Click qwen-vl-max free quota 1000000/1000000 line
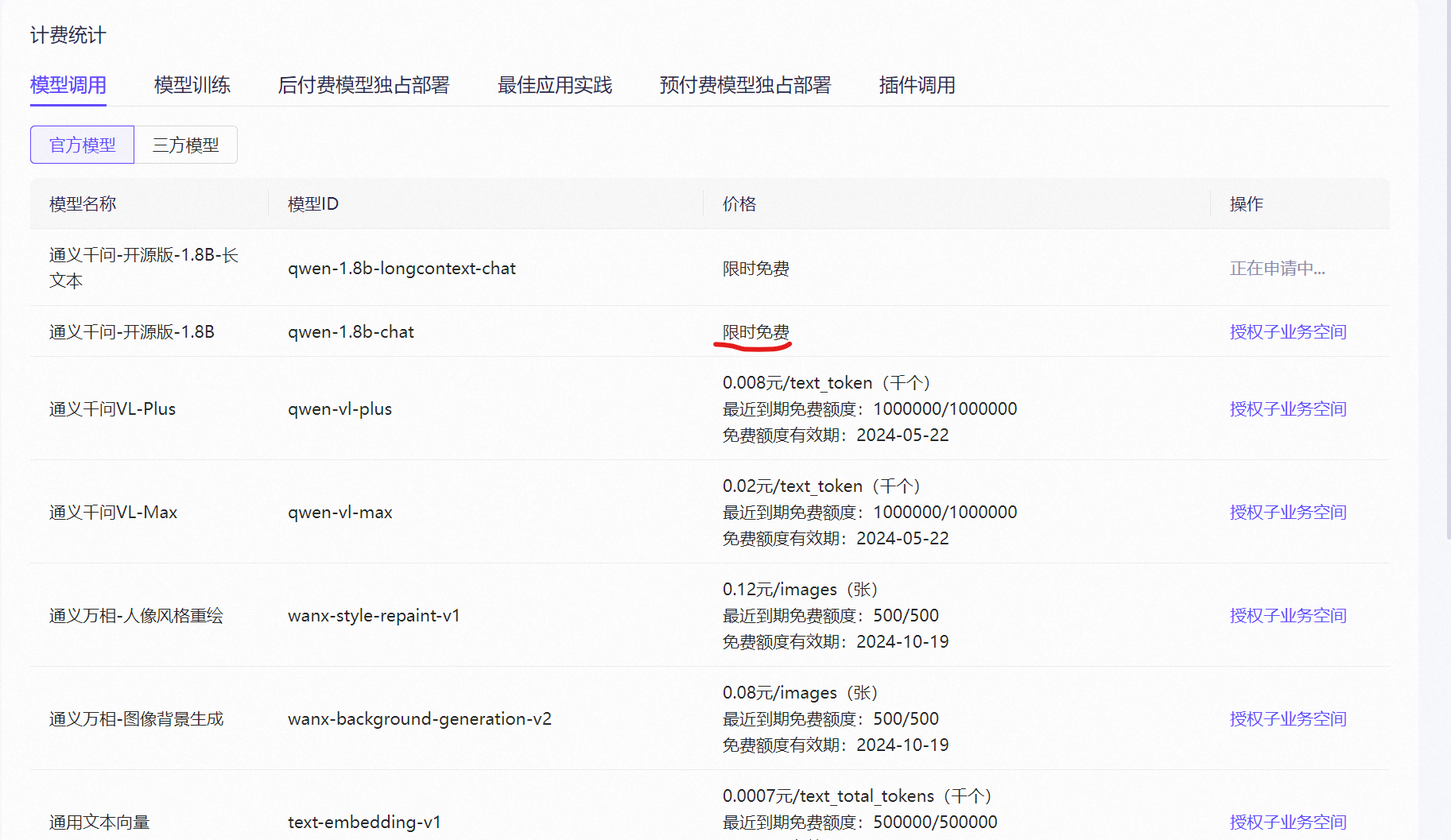 point(870,512)
